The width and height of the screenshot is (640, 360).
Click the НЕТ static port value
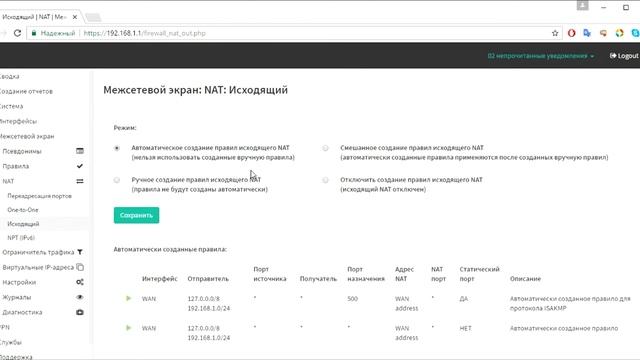pyautogui.click(x=465, y=328)
